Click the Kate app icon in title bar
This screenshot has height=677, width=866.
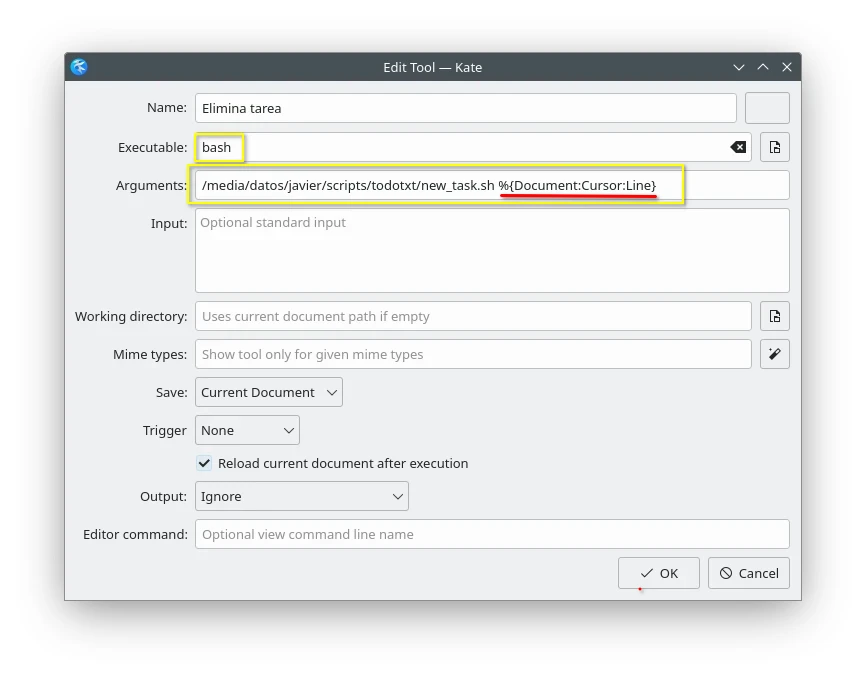[79, 67]
